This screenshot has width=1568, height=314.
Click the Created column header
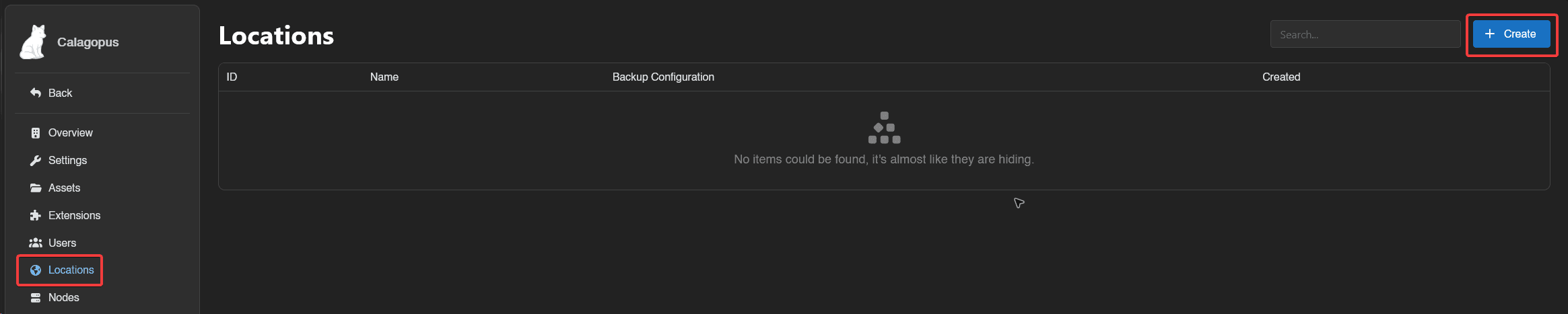click(x=1281, y=77)
